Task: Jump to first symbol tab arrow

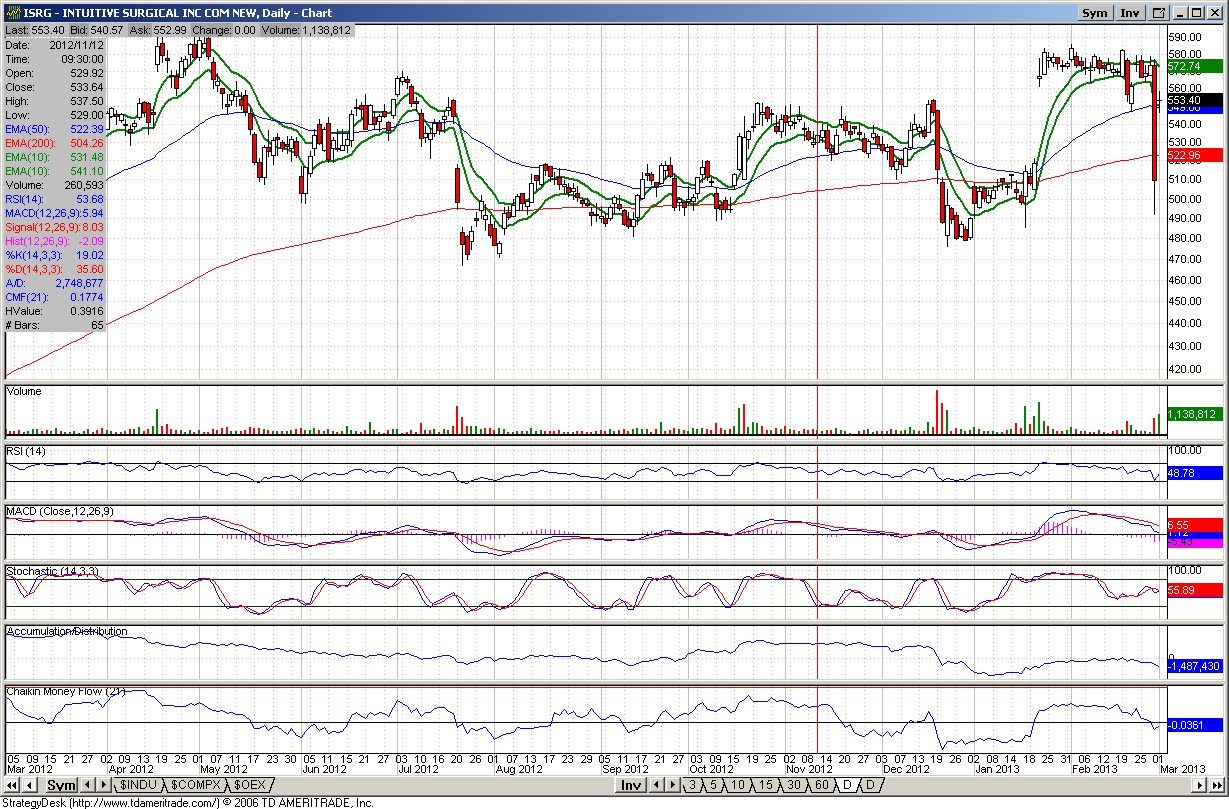Action: coord(11,785)
